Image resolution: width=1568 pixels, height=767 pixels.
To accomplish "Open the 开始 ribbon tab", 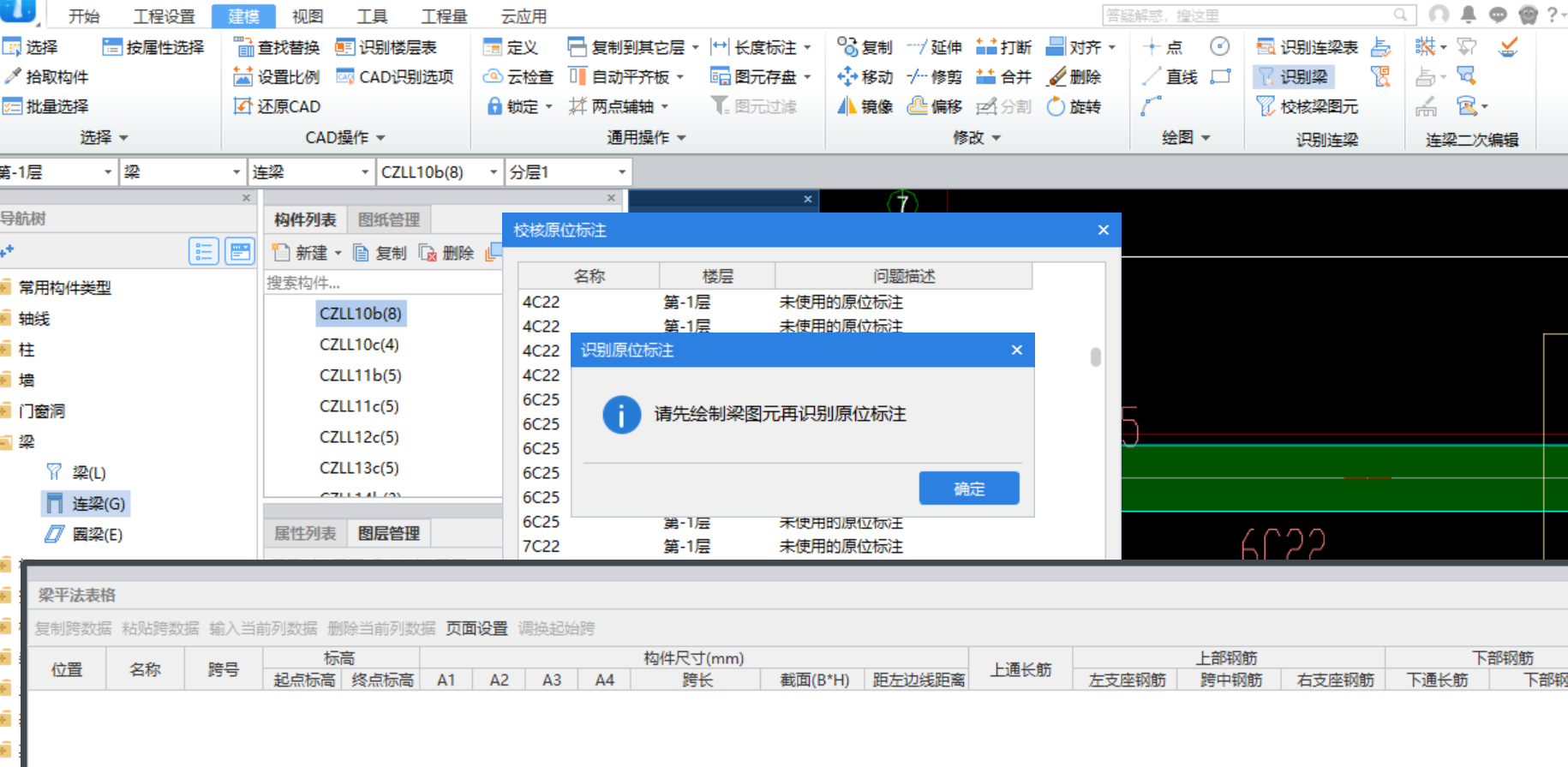I will (x=84, y=16).
